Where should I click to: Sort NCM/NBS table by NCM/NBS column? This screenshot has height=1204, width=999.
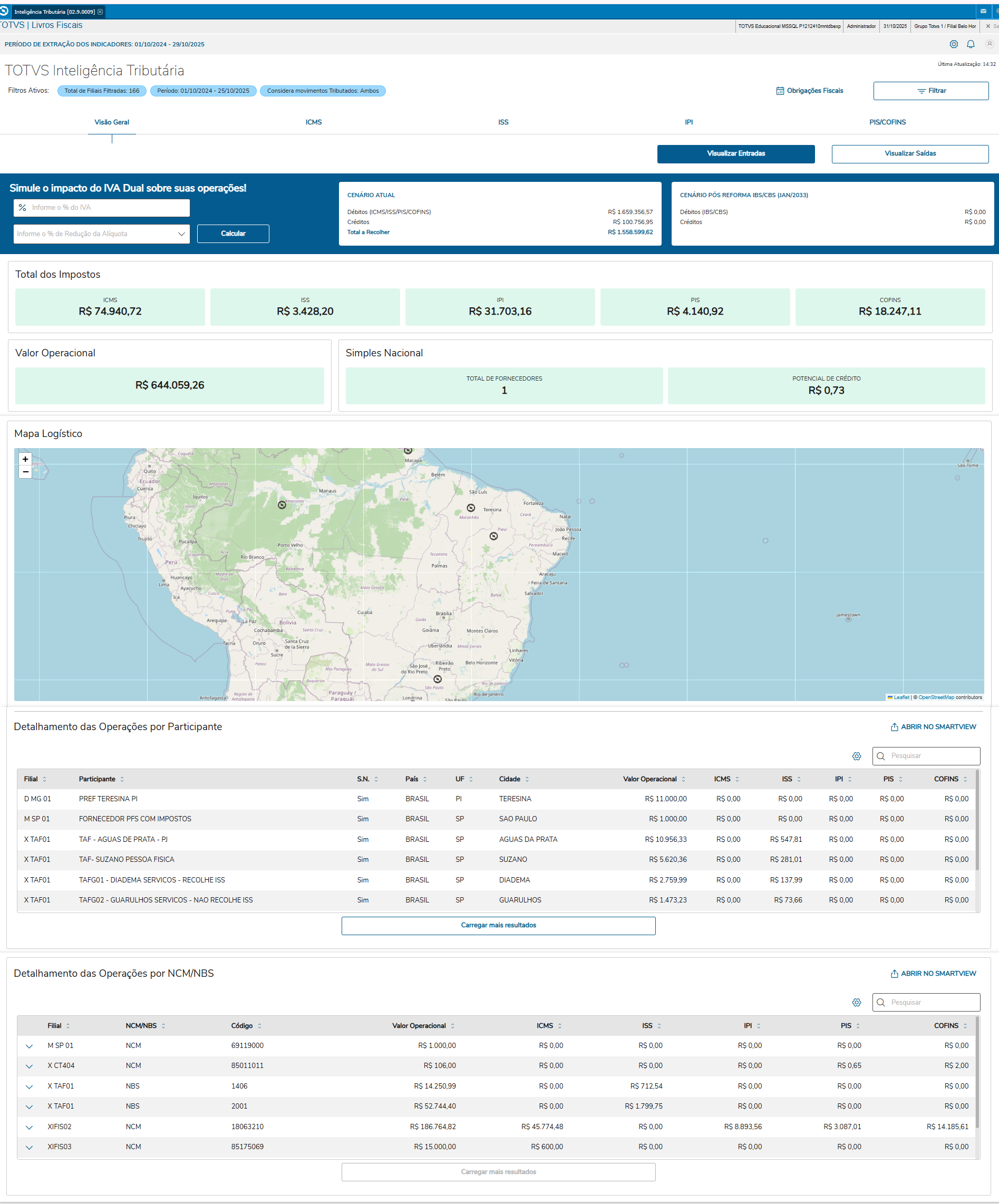point(163,1026)
